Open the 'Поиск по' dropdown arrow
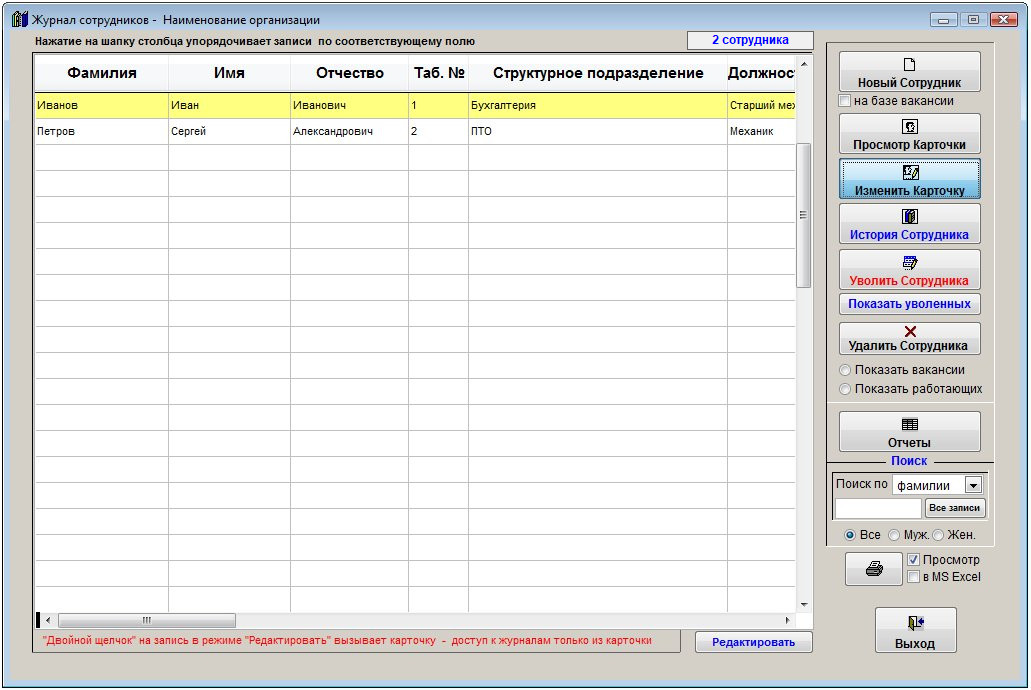Image resolution: width=1031 pixels, height=690 pixels. (973, 485)
